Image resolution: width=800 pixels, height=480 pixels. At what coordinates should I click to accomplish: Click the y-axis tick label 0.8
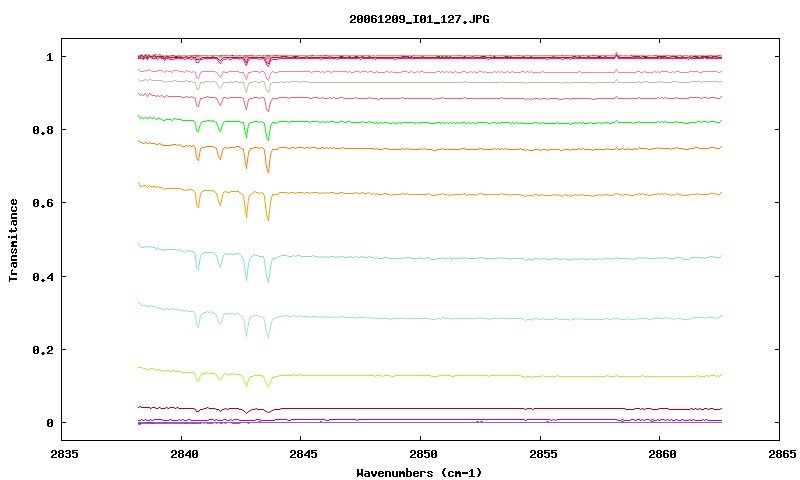[x=43, y=130]
